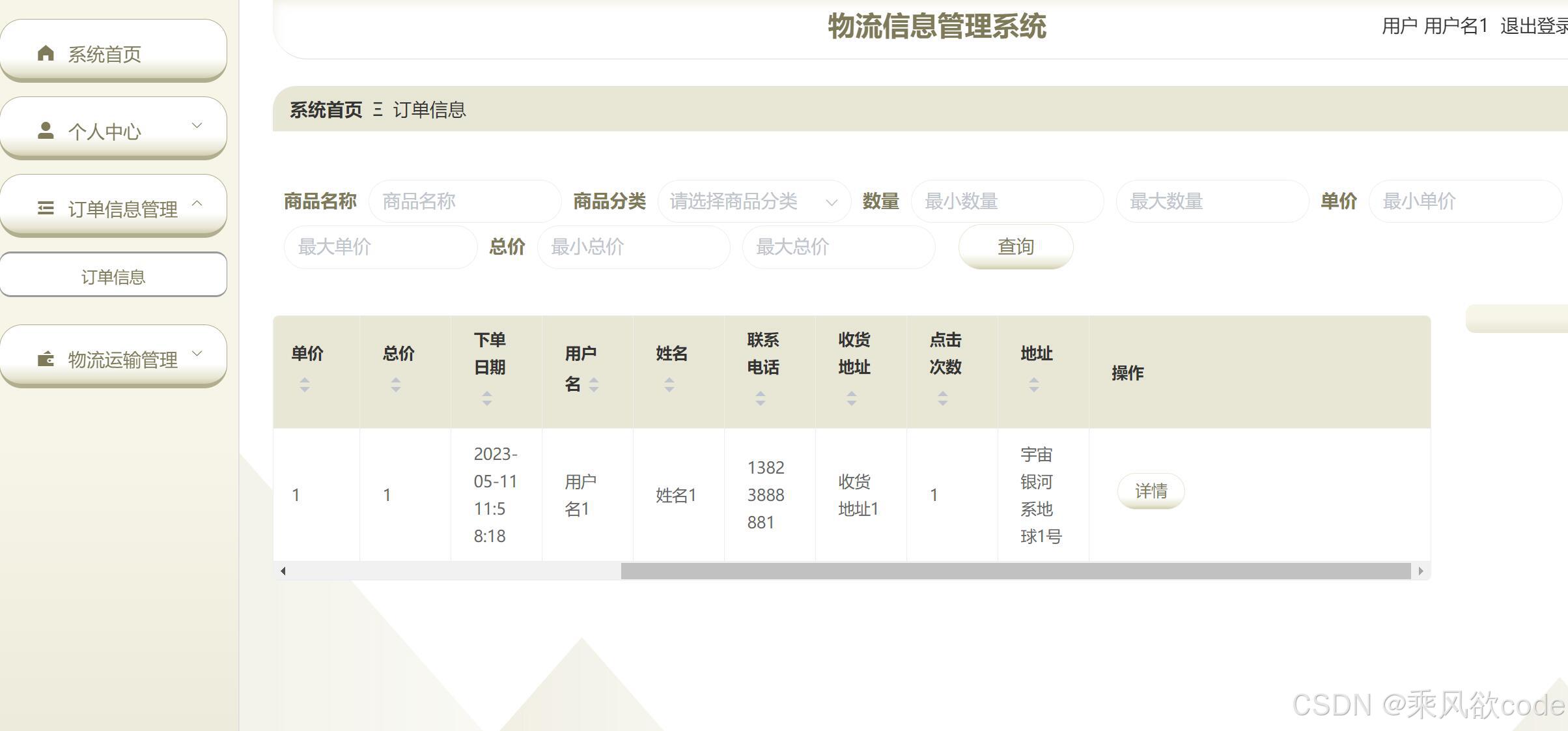Click the person icon in 个人中心
Viewport: 1568px width, 731px height.
point(46,130)
